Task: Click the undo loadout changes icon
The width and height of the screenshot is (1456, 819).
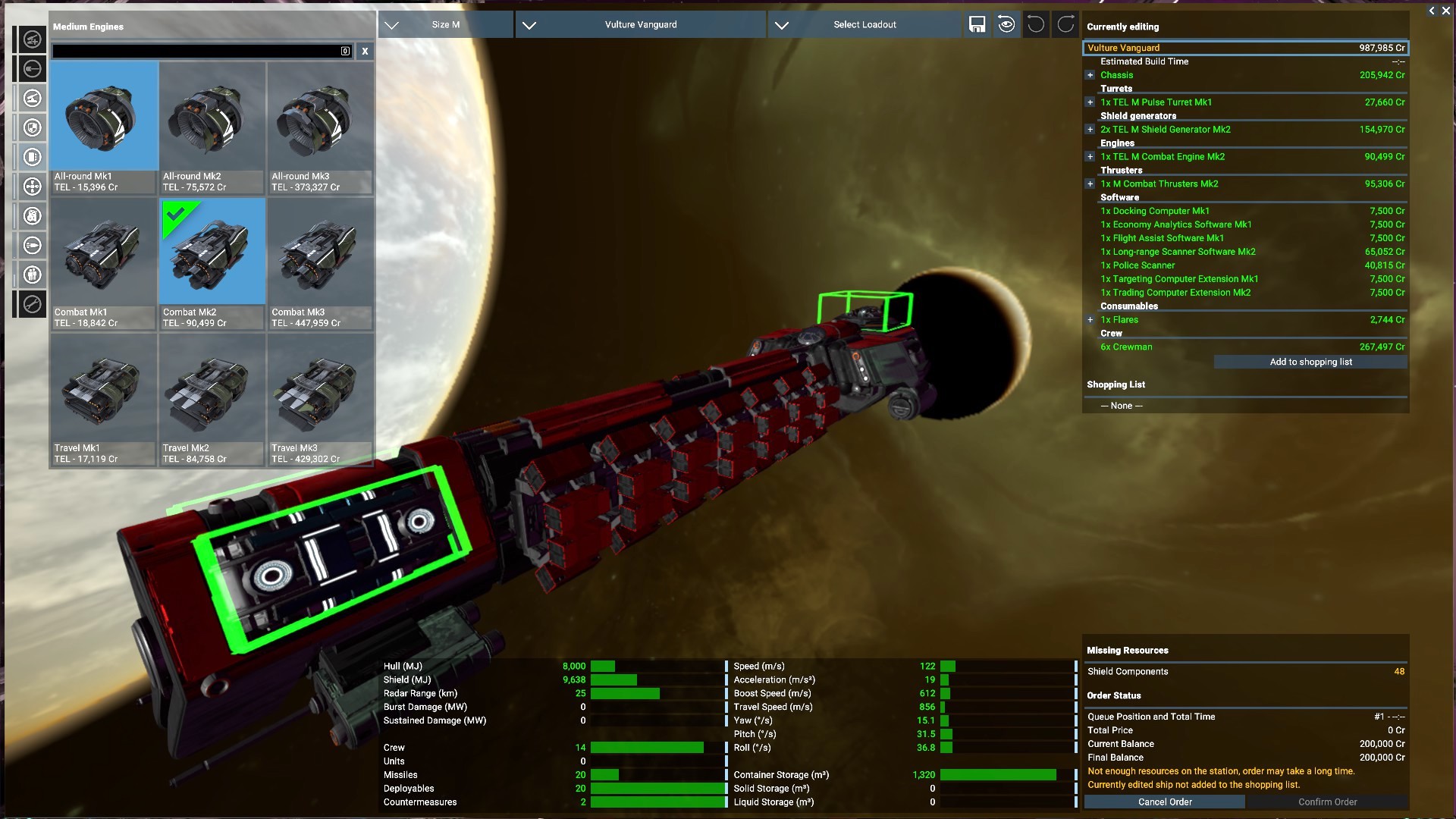Action: coord(1037,24)
